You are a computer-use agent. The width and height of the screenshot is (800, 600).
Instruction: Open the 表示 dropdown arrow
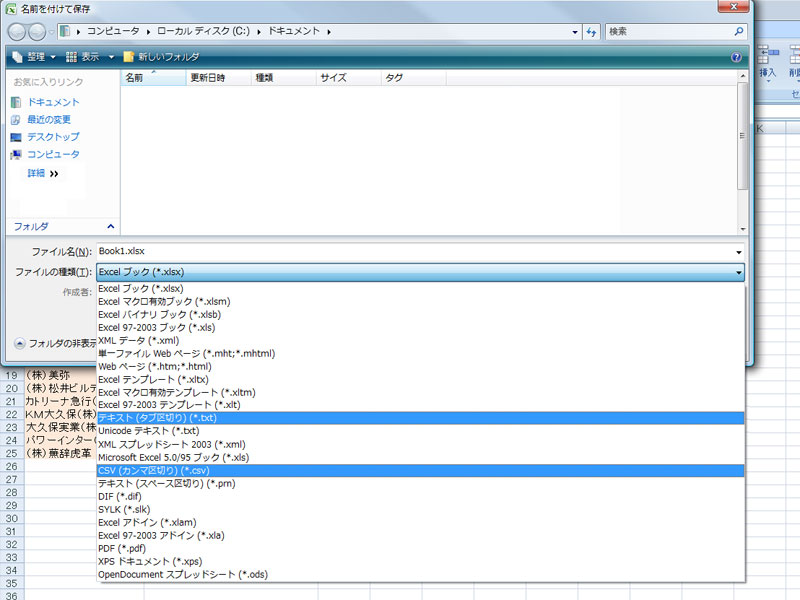point(111,57)
